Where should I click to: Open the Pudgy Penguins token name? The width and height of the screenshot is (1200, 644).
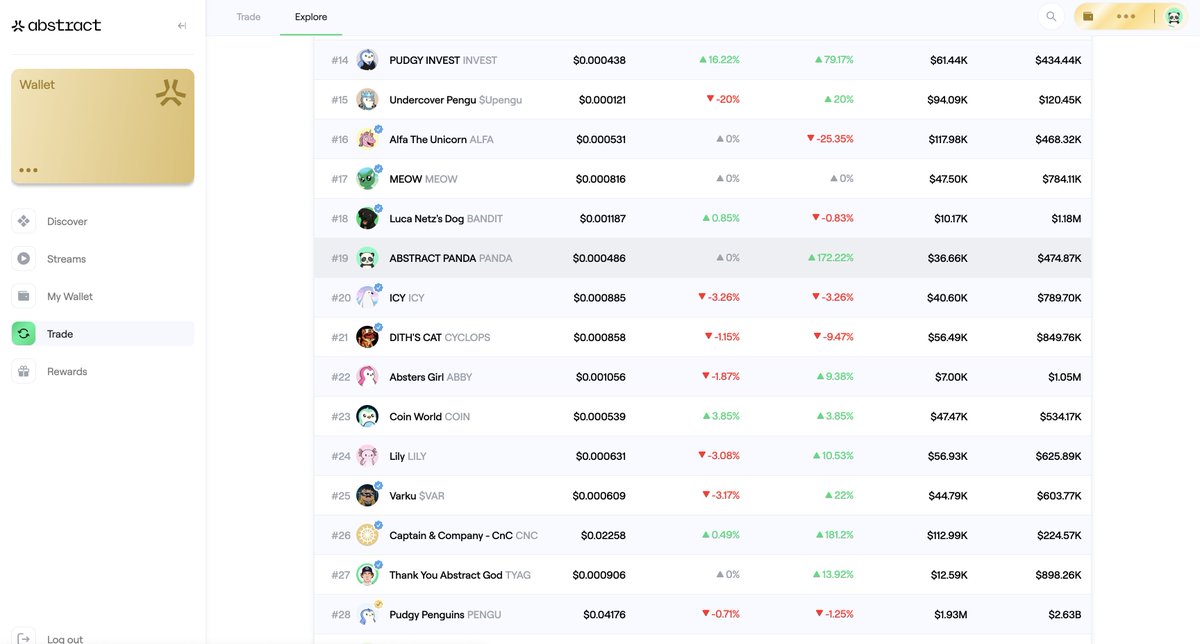point(426,615)
